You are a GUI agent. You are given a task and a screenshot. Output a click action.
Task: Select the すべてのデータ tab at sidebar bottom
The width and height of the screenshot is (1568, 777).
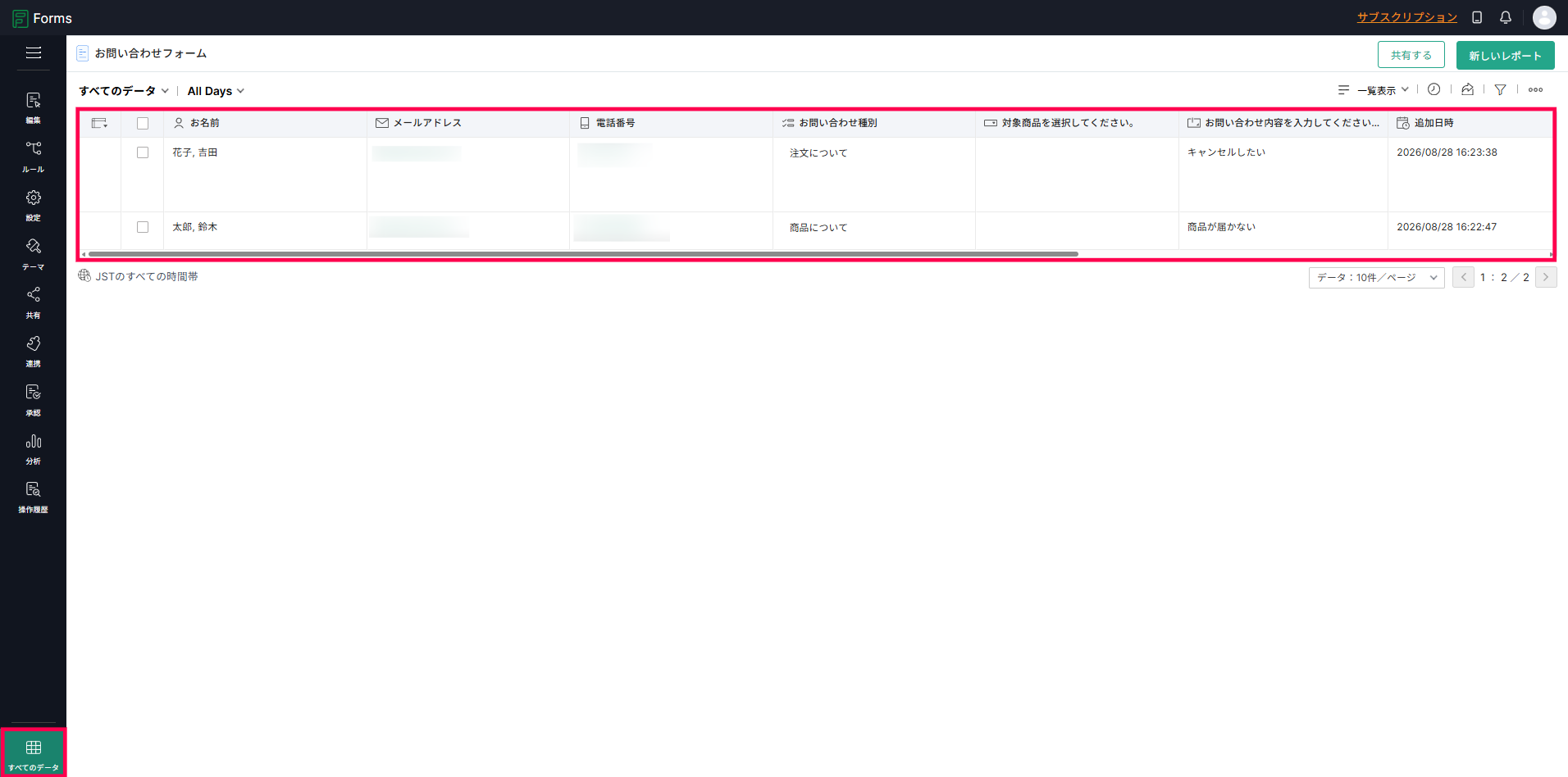(x=34, y=752)
